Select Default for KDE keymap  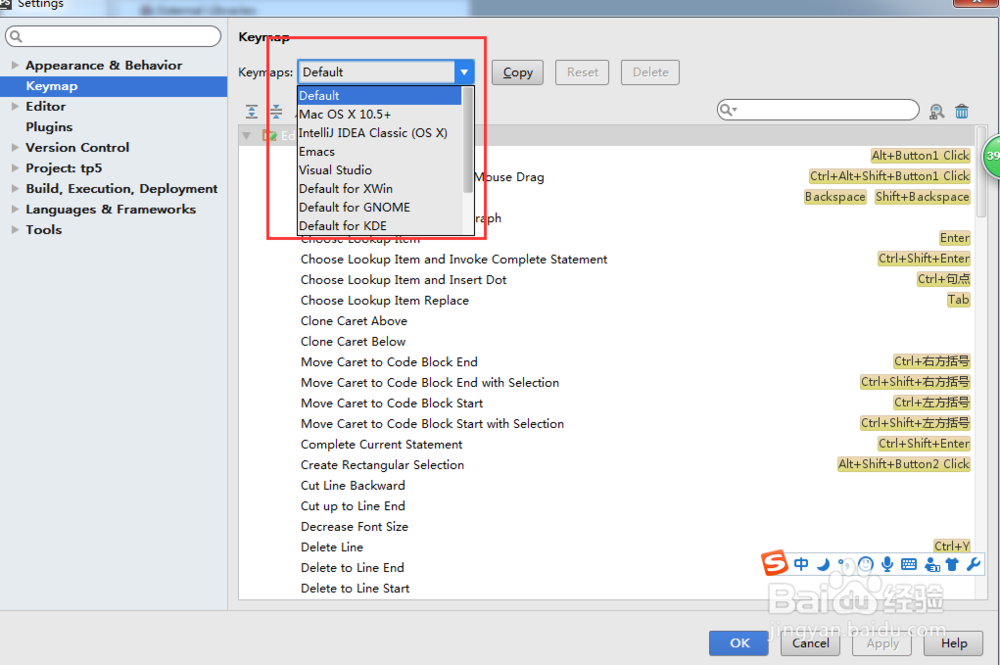379,226
